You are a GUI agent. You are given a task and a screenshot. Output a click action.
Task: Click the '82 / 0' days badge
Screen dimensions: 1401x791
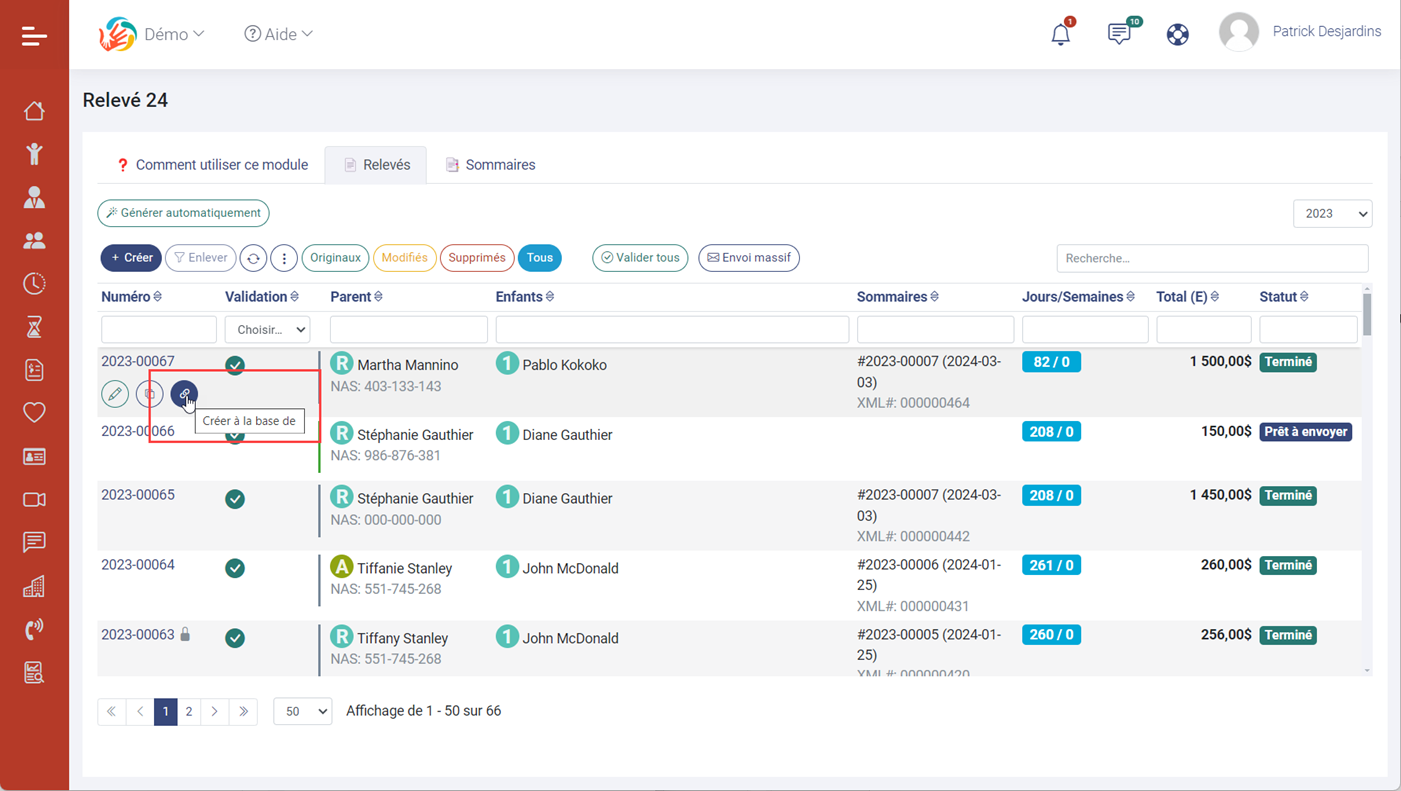pyautogui.click(x=1051, y=362)
